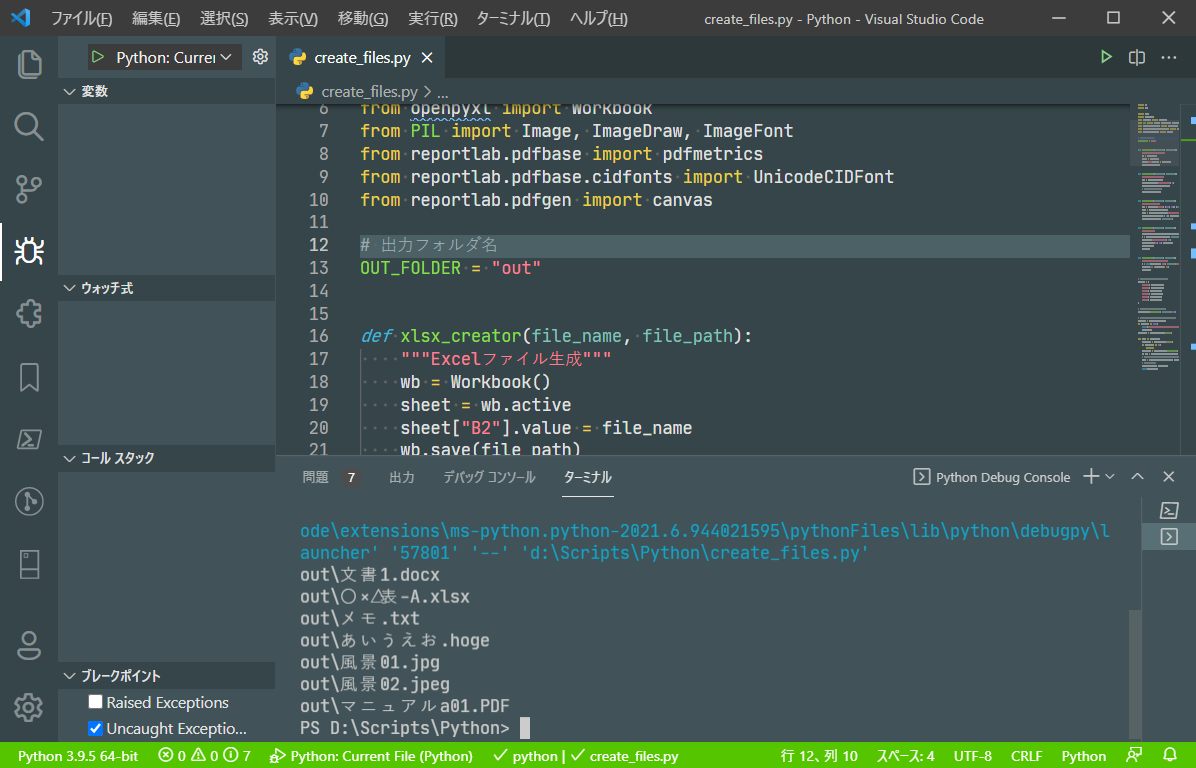The width and height of the screenshot is (1196, 768).
Task: Start debugging with green play arrow
Action: pos(98,57)
